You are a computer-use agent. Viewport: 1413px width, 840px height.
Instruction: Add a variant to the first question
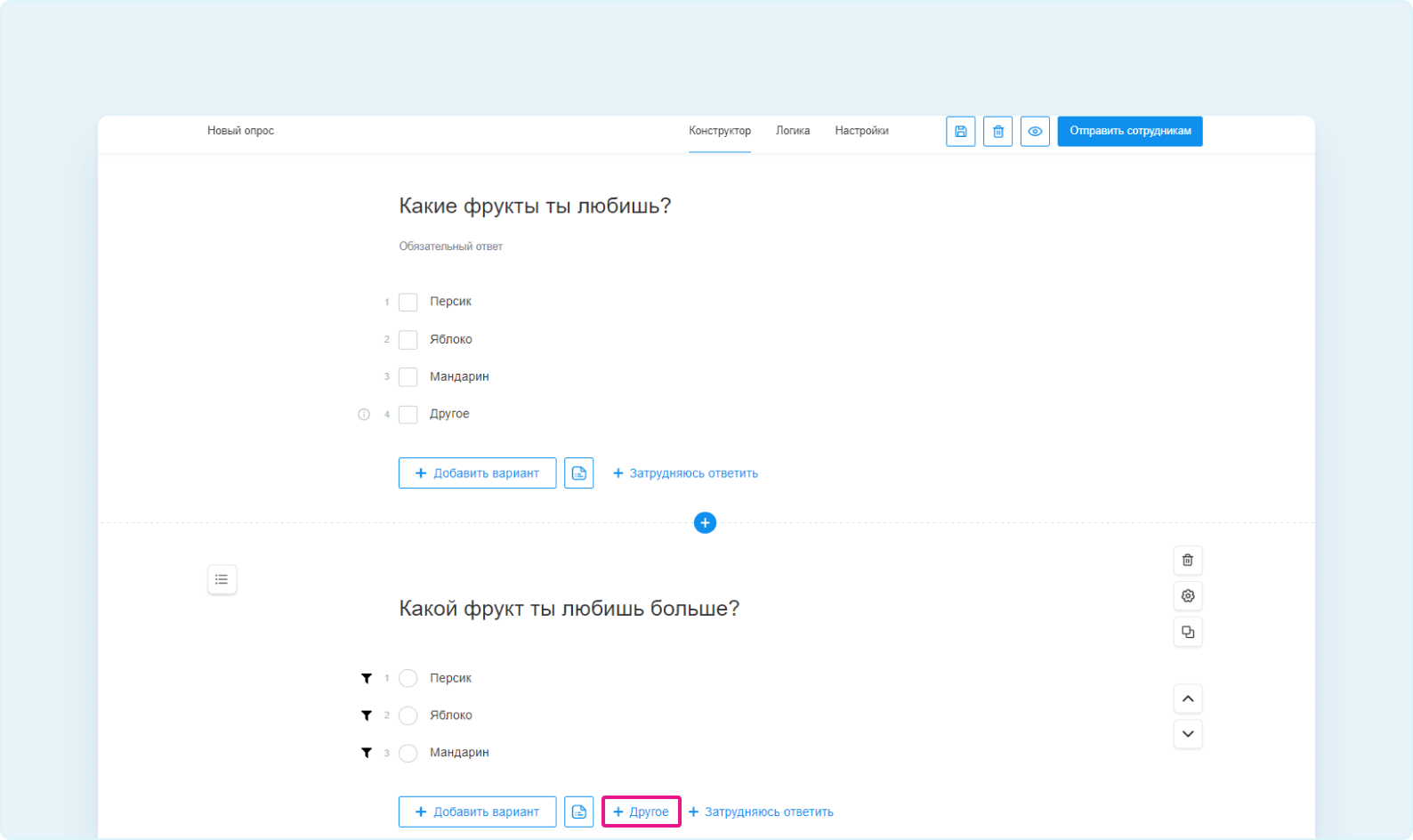(478, 473)
